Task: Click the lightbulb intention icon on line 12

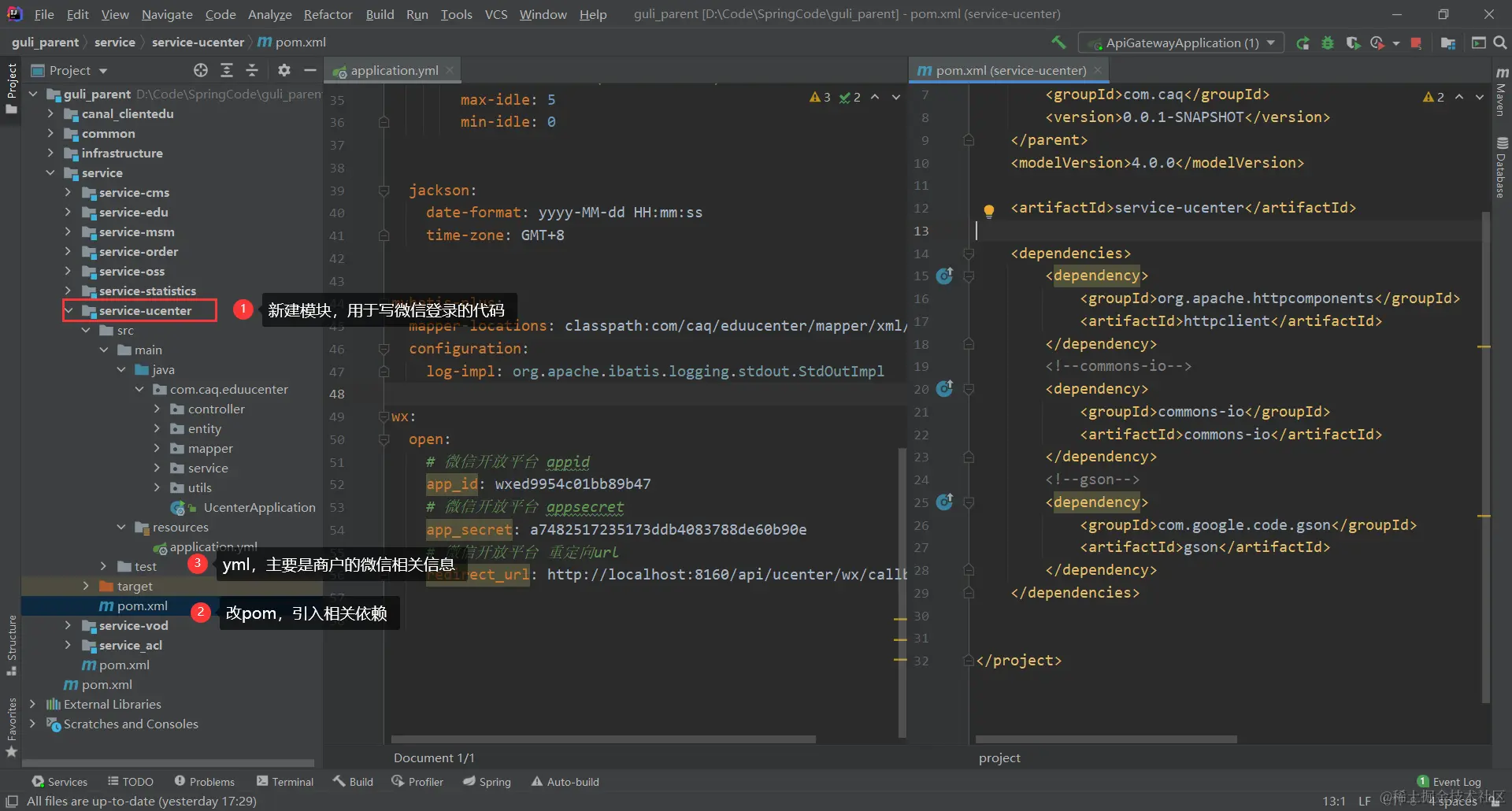Action: (x=989, y=209)
